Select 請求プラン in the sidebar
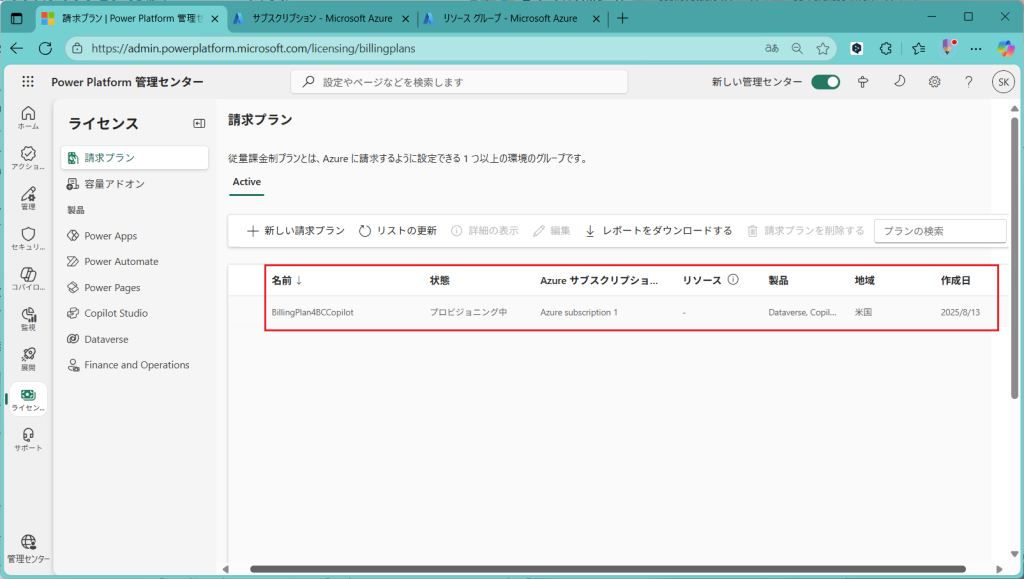This screenshot has height=579, width=1024. (135, 157)
